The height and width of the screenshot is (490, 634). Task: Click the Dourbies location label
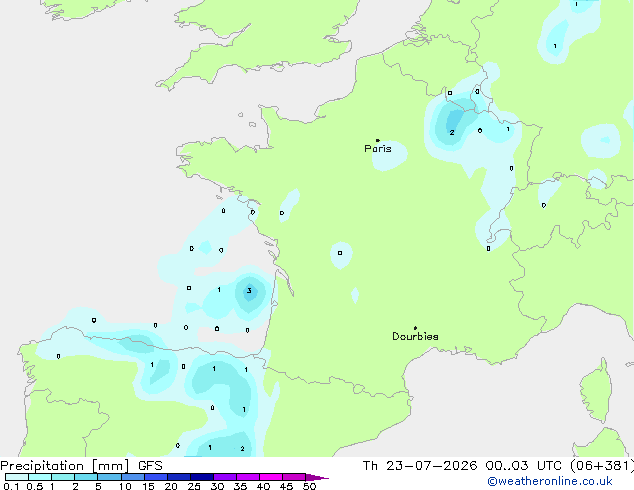click(415, 336)
